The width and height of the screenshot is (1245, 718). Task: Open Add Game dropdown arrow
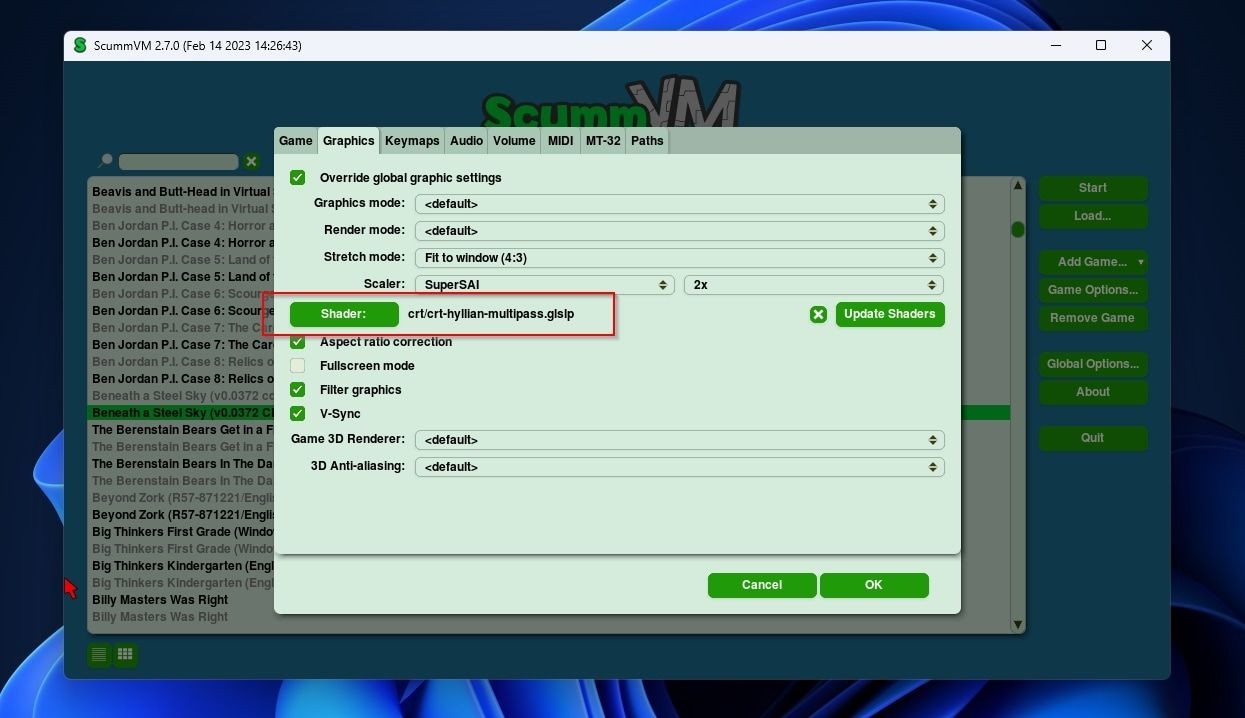tap(1140, 262)
